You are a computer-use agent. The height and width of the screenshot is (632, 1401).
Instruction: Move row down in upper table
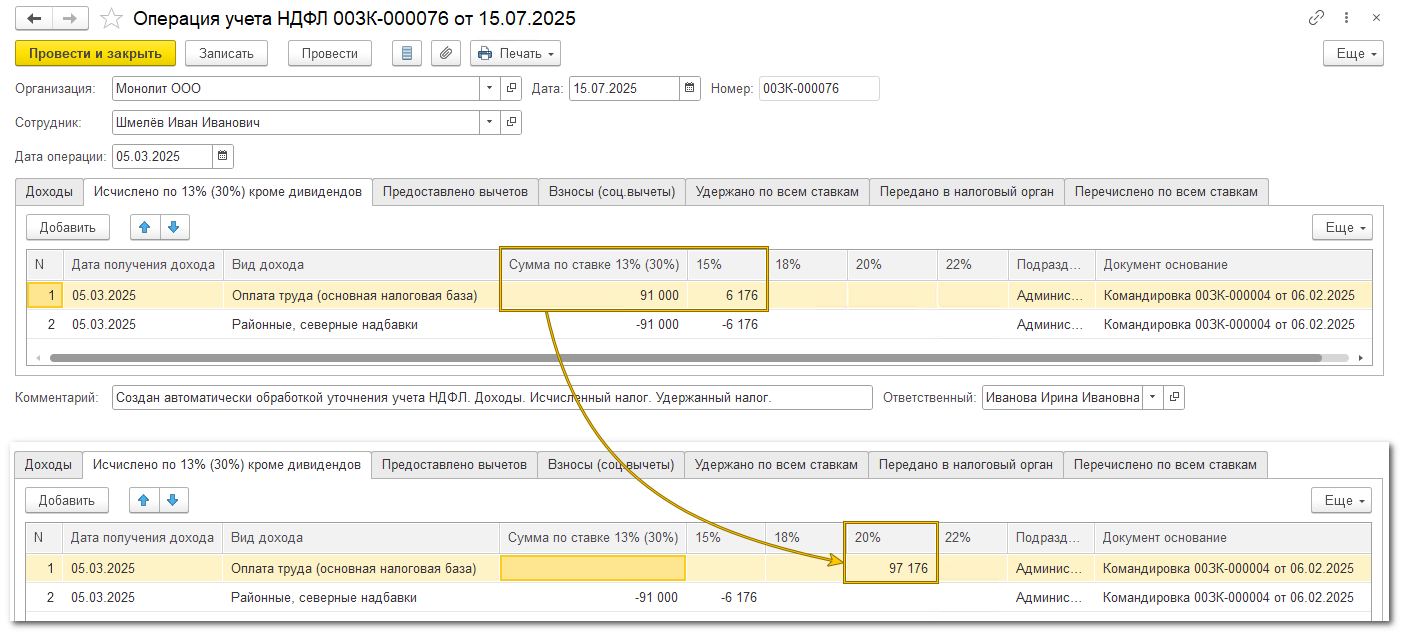pyautogui.click(x=173, y=227)
